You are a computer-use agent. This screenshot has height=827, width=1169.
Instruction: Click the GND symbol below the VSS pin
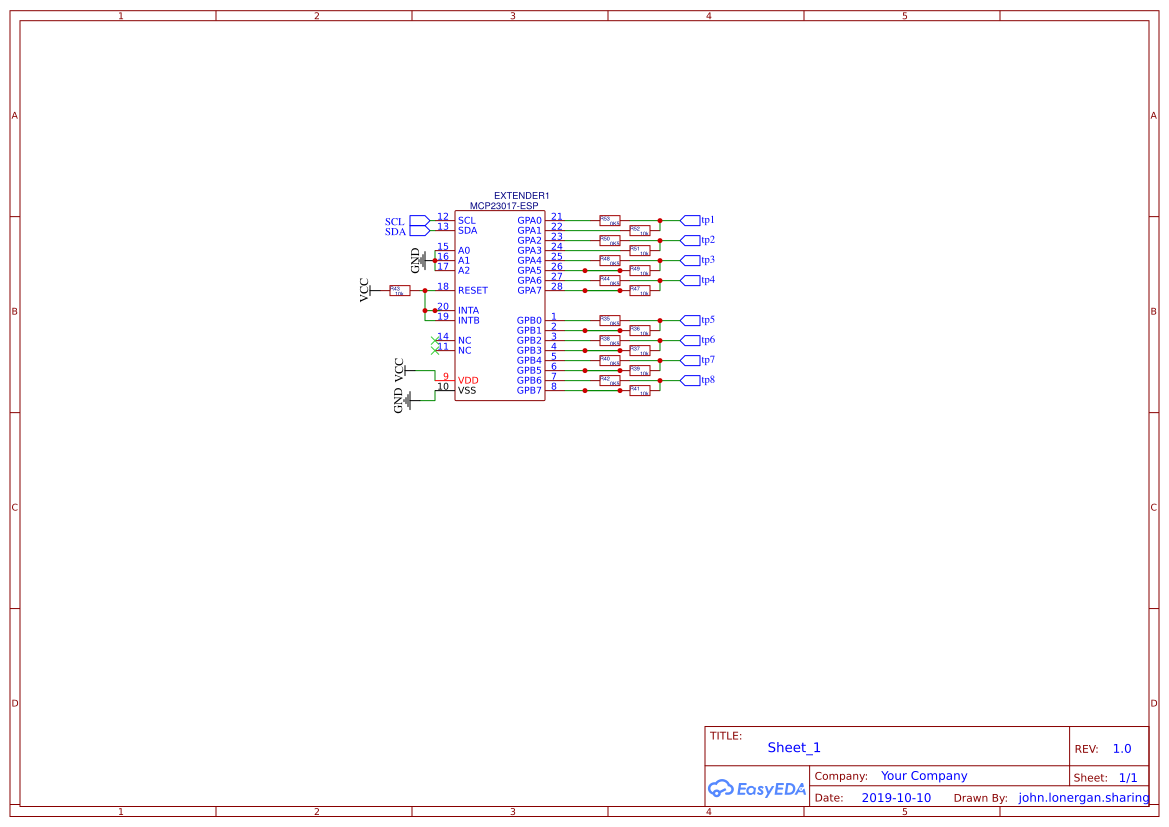tap(407, 400)
